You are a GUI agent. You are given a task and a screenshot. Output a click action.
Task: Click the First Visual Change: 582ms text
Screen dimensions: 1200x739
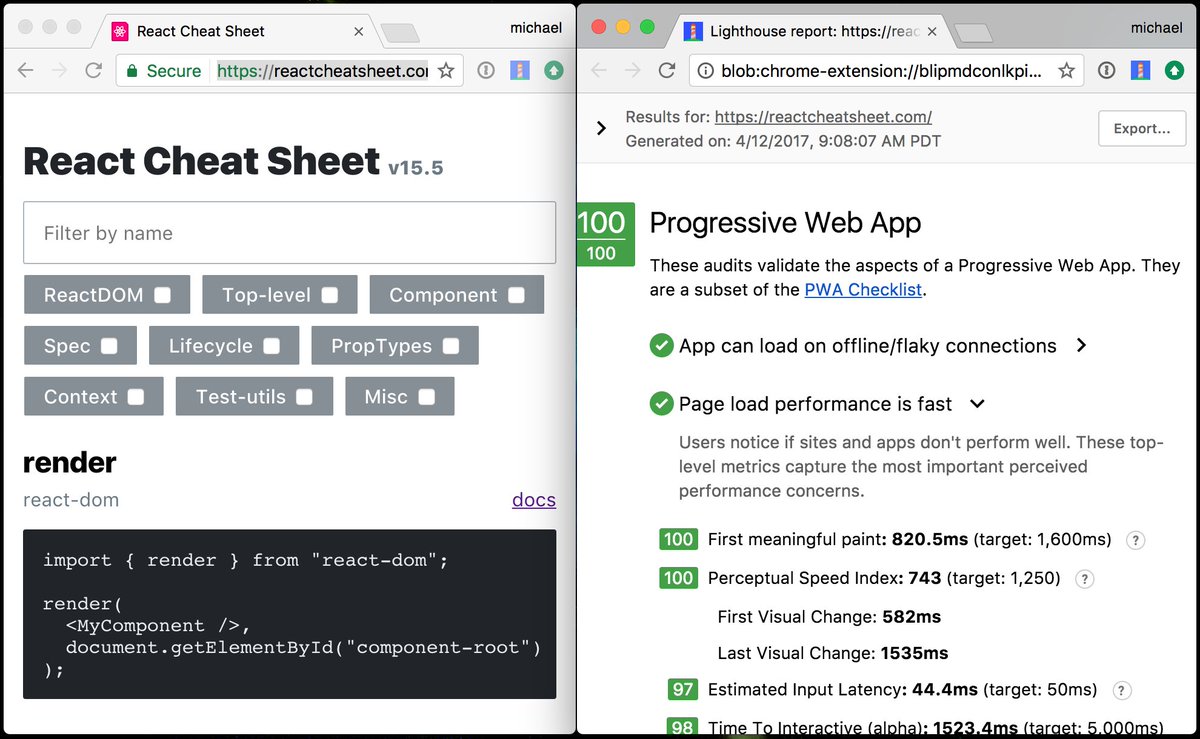pos(829,617)
